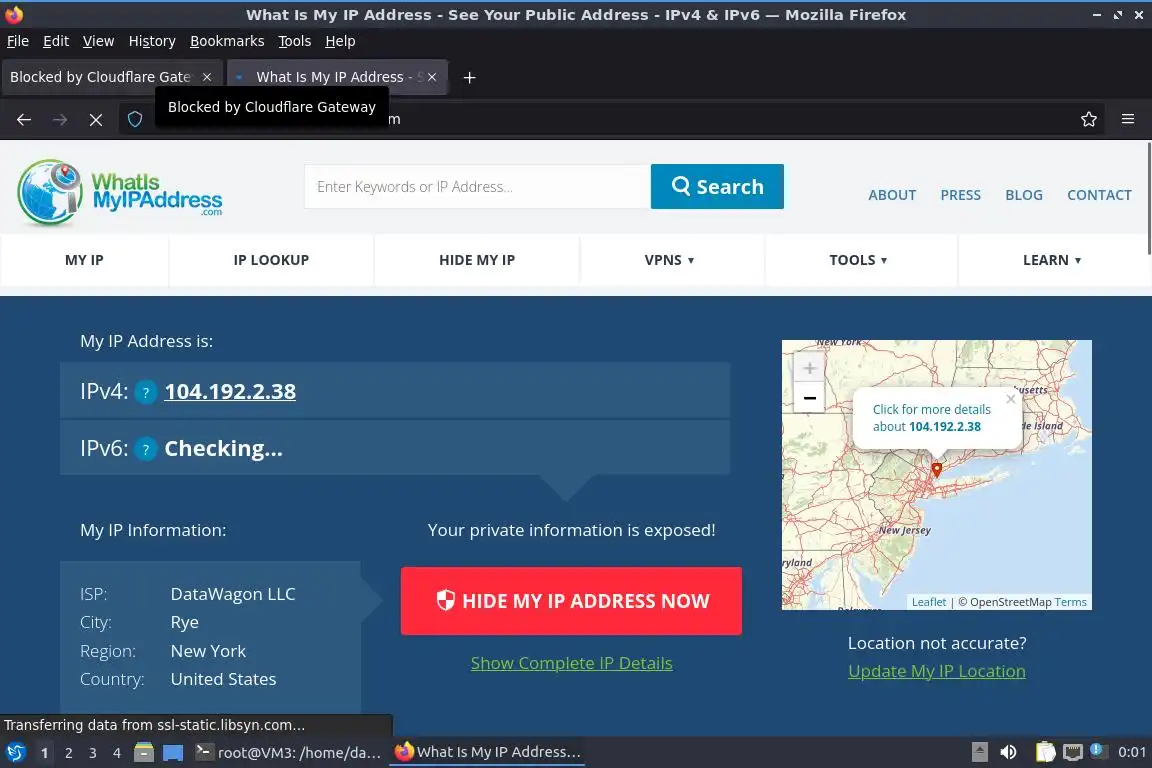Show desktop via blue taskbar icon
The image size is (1152, 768).
pos(173,752)
